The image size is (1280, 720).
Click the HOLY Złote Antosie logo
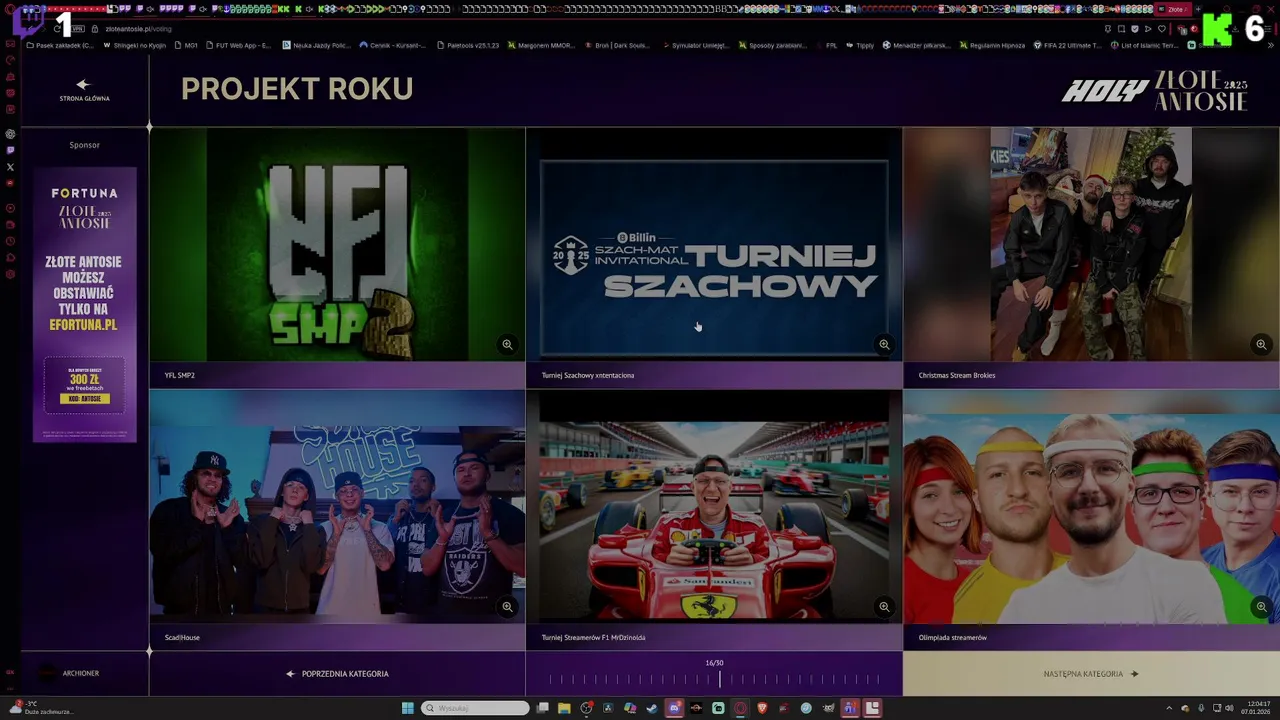click(x=1154, y=91)
